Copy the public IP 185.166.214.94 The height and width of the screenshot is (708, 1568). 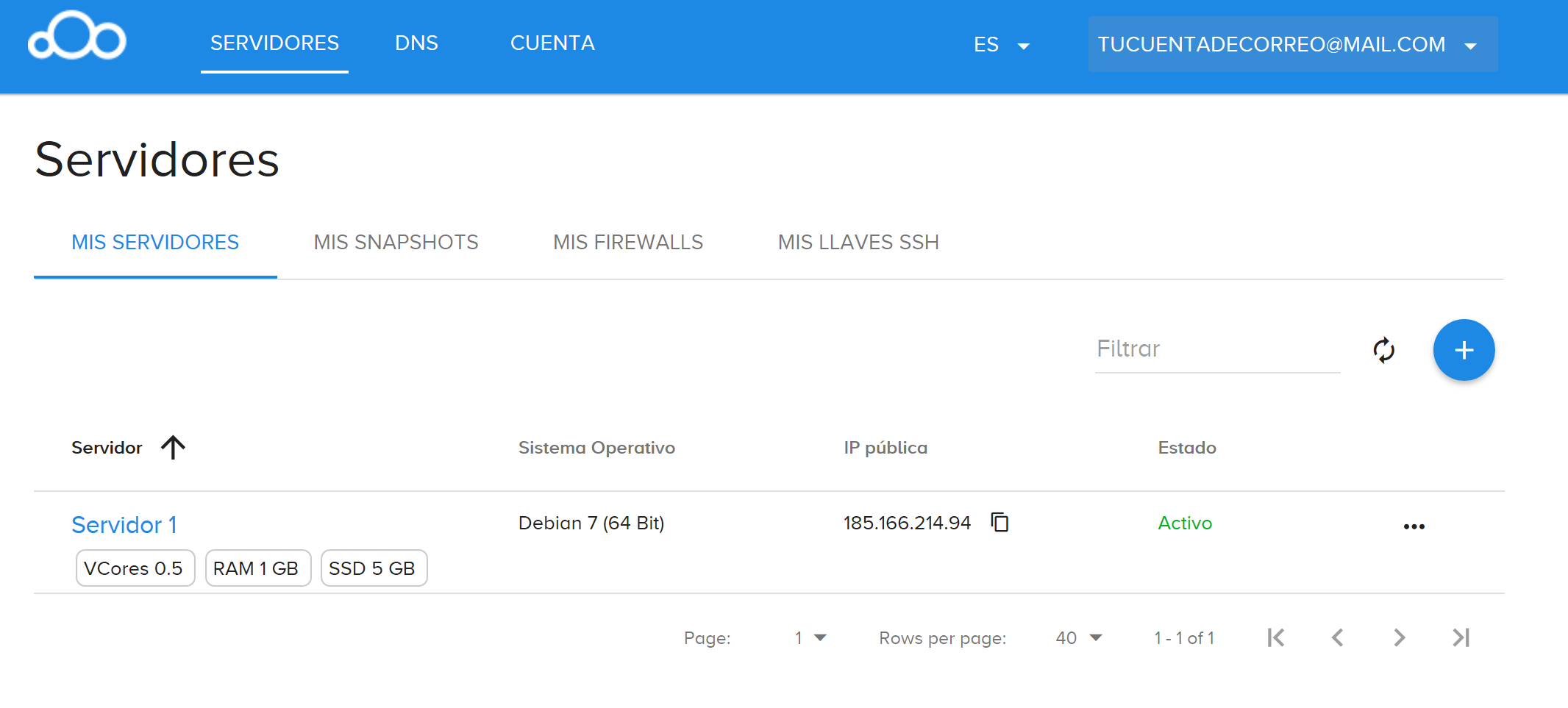tap(999, 522)
